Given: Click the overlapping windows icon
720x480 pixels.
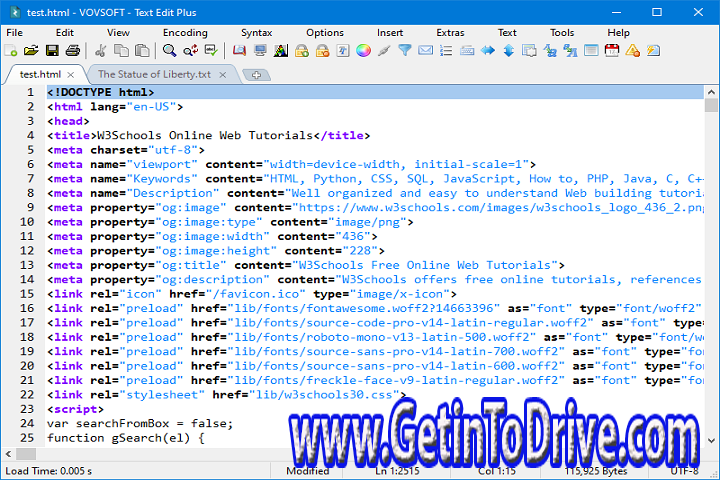Looking at the screenshot, I should (529, 51).
